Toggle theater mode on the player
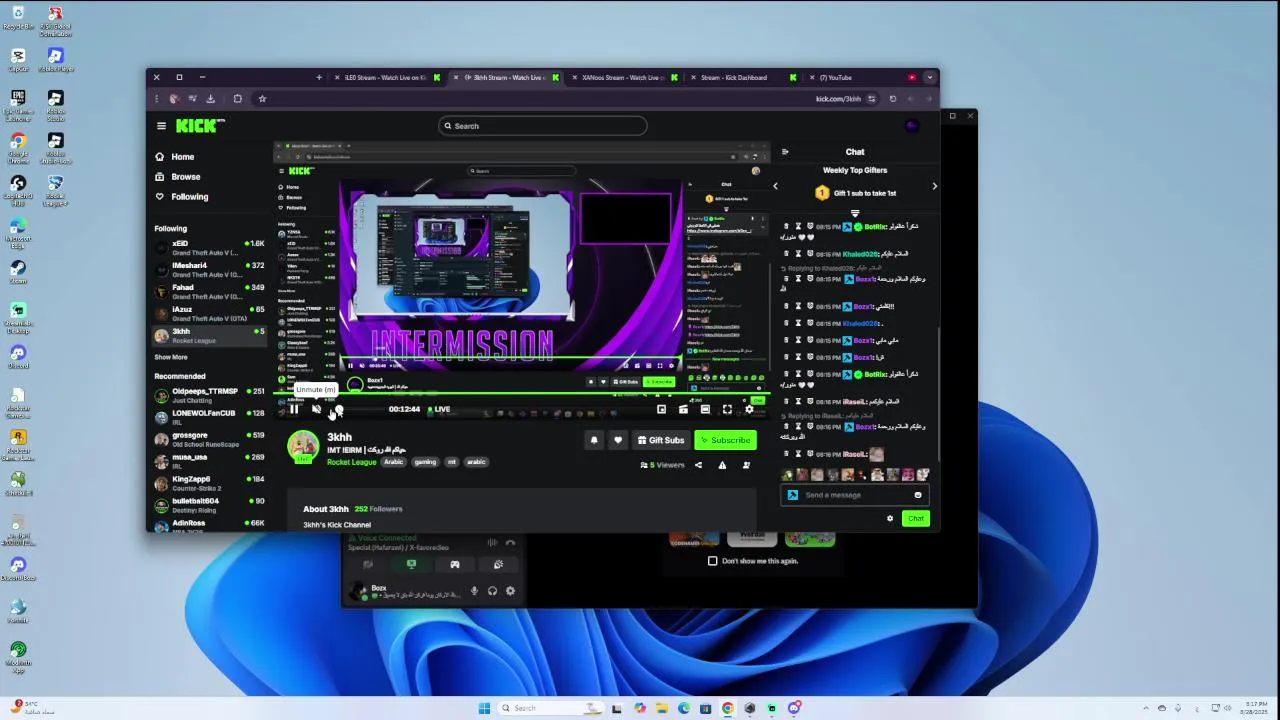1280x720 pixels. point(705,409)
